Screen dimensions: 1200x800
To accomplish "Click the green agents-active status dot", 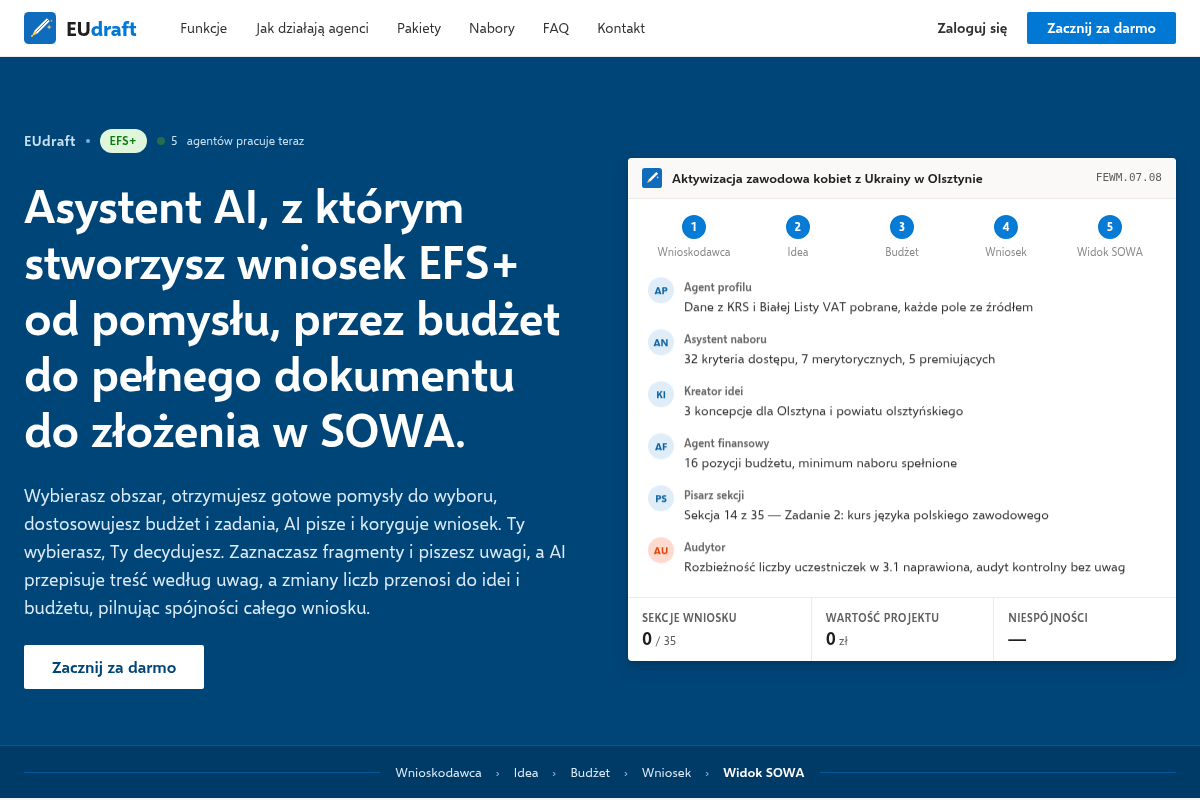I will pos(161,141).
